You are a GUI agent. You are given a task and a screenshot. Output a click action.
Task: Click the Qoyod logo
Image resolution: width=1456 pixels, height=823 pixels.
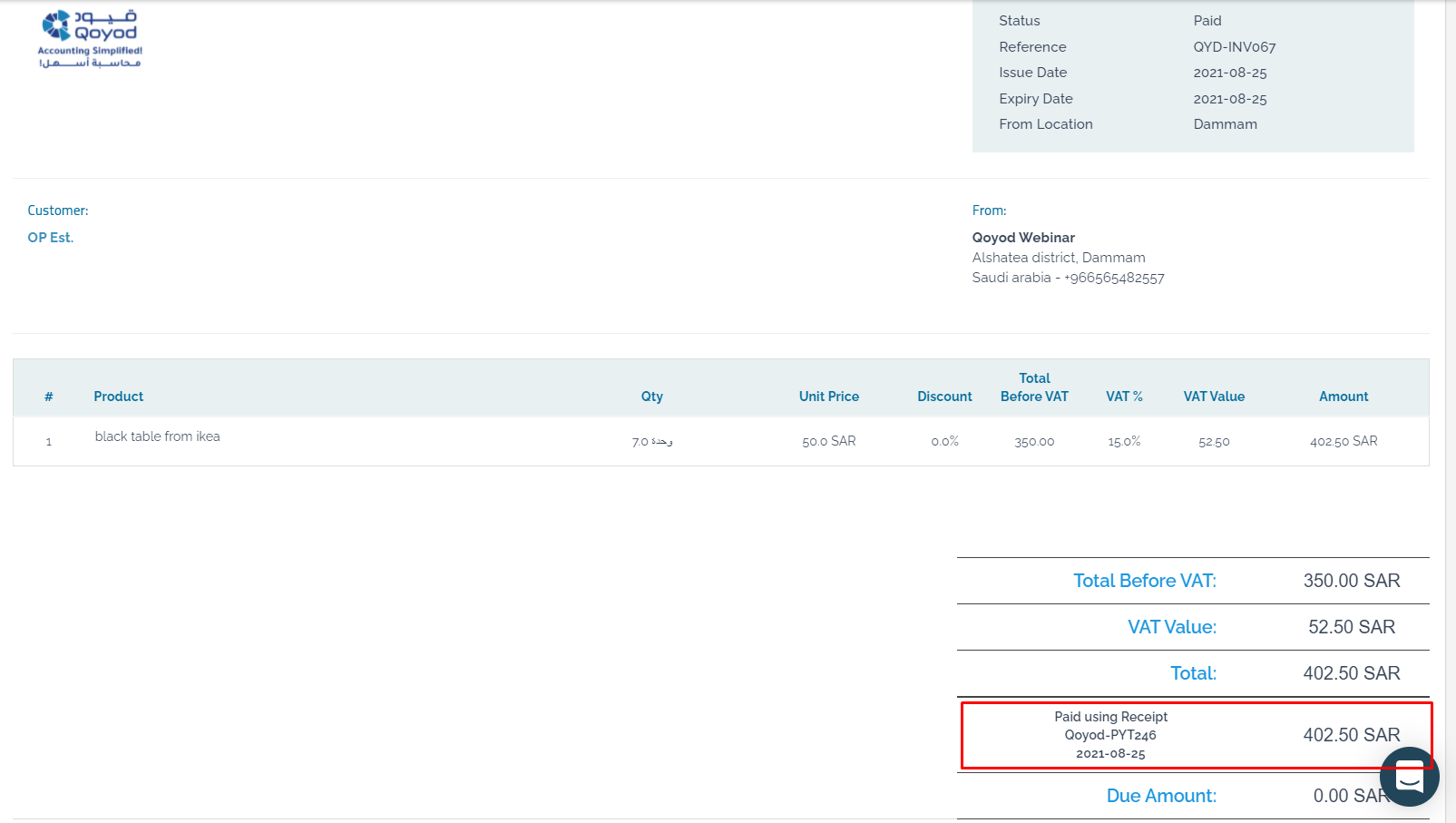[x=90, y=38]
